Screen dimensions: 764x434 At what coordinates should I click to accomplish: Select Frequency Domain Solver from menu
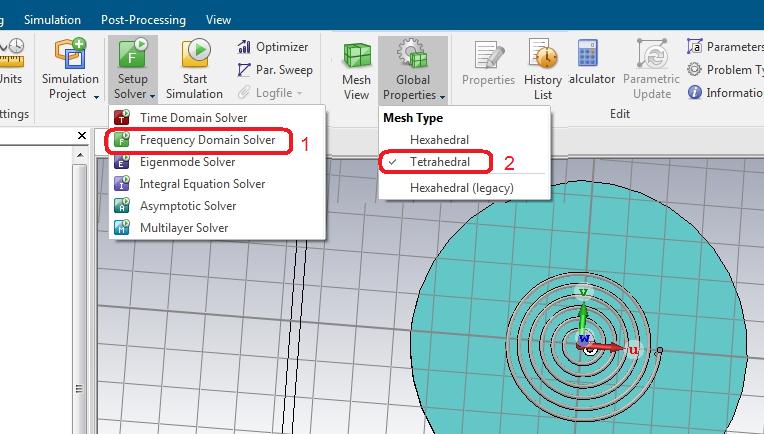pos(217,140)
